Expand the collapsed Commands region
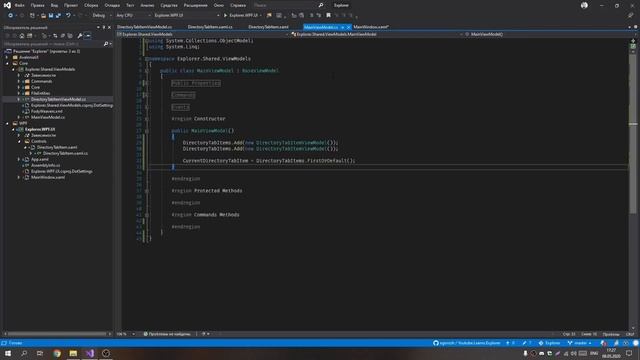Screen dimensions: 640x360 click(183, 95)
